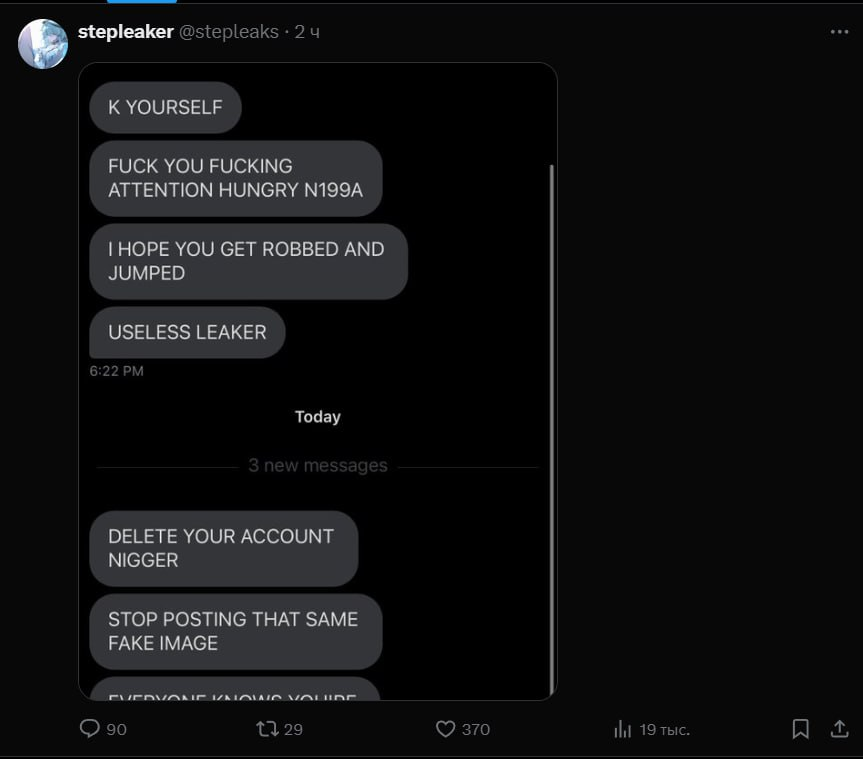Screen dimensions: 863x759
Task: Click the 29 reposts count
Action: [293, 729]
